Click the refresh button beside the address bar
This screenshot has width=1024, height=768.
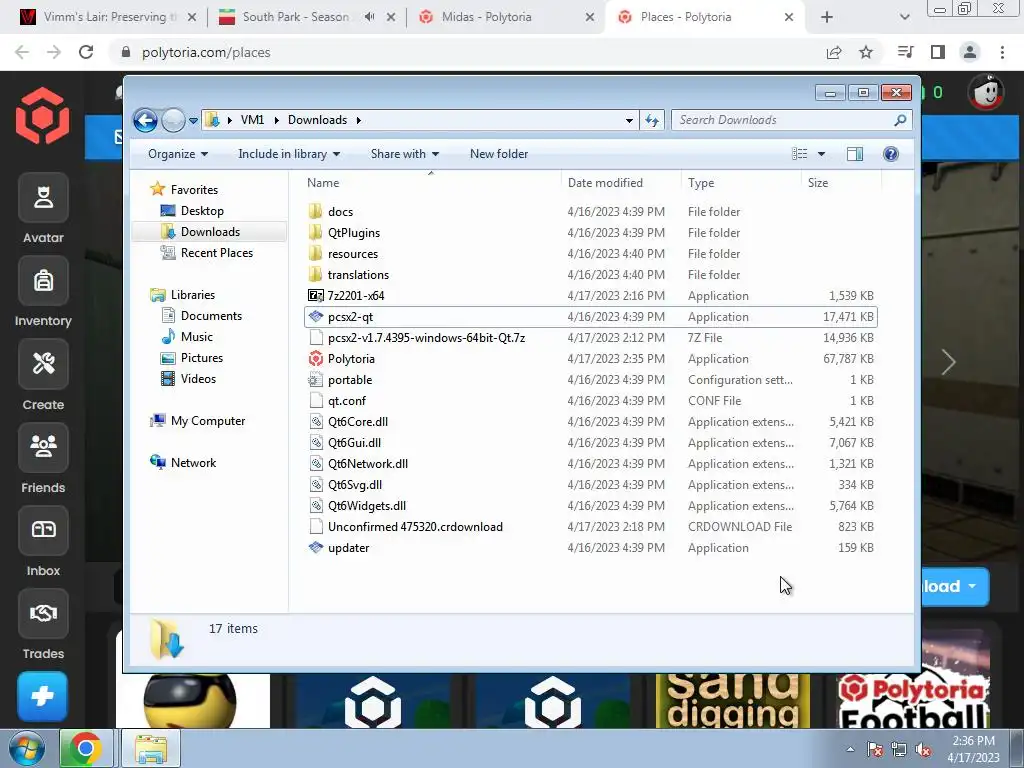[x=652, y=120]
